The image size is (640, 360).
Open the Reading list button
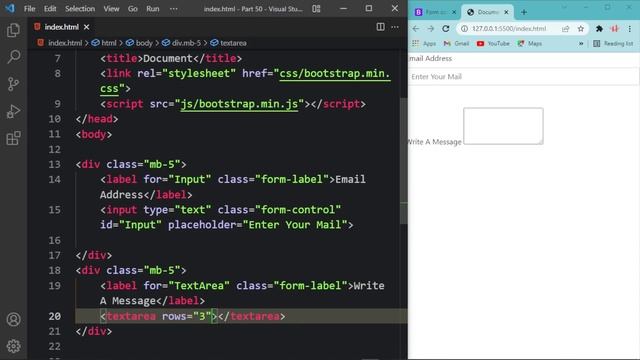pos(613,43)
